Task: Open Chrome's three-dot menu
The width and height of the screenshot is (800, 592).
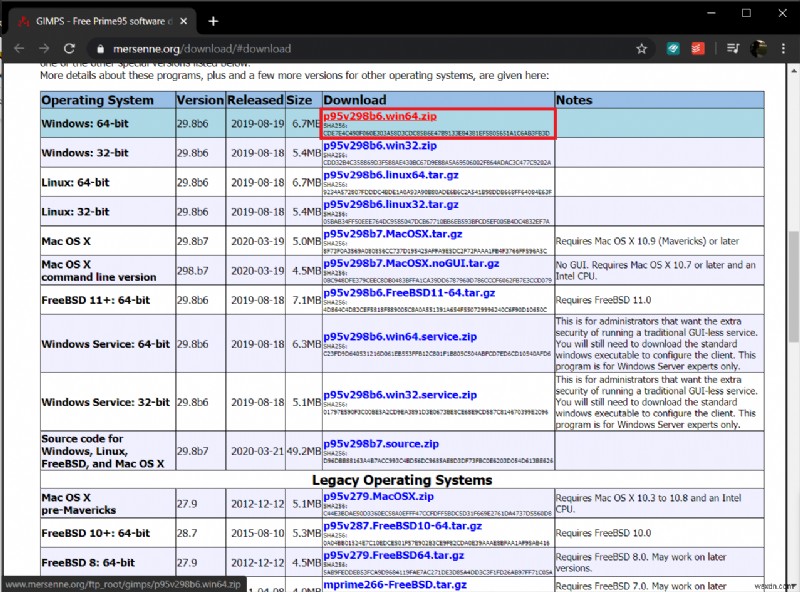Action: 785,48
